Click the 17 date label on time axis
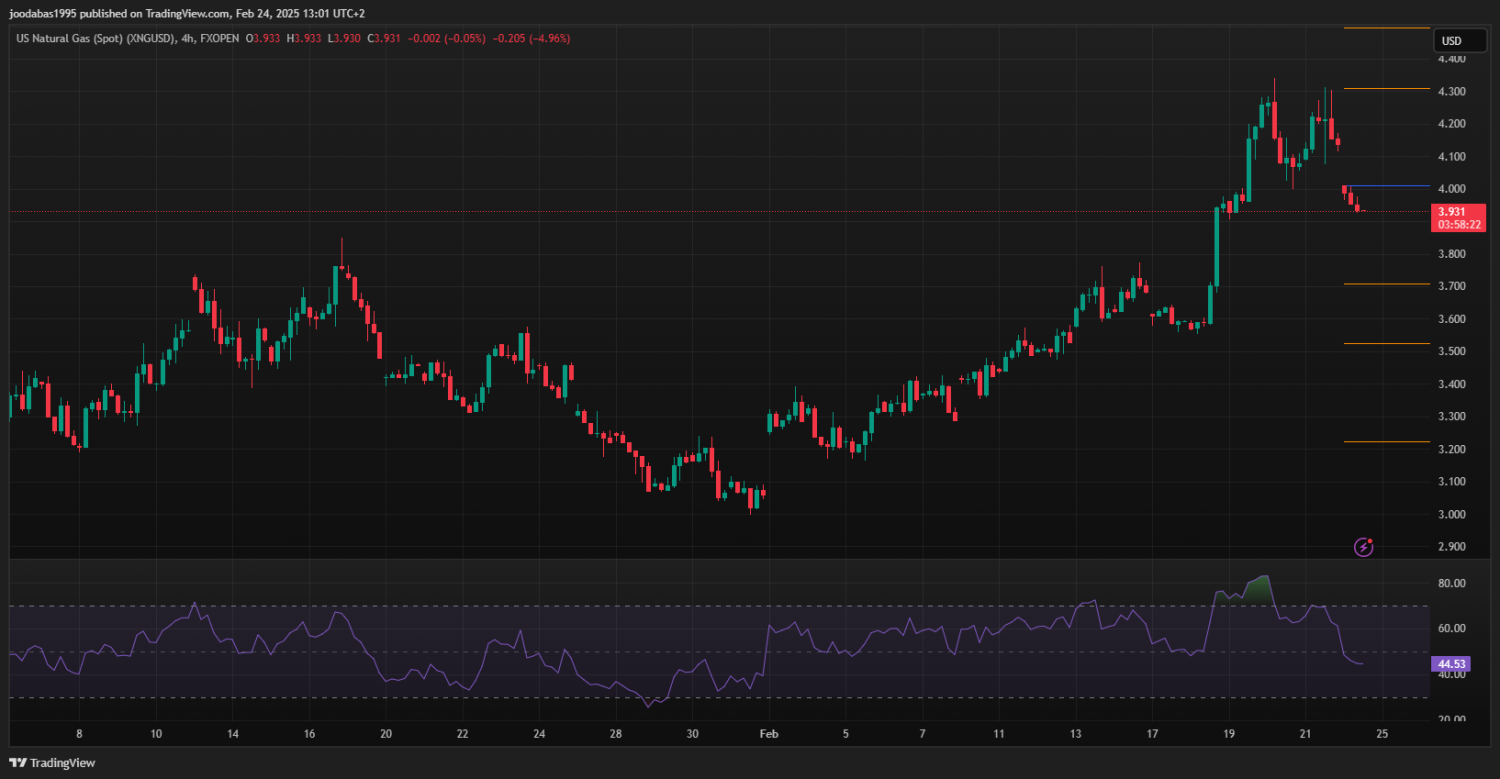 1152,733
